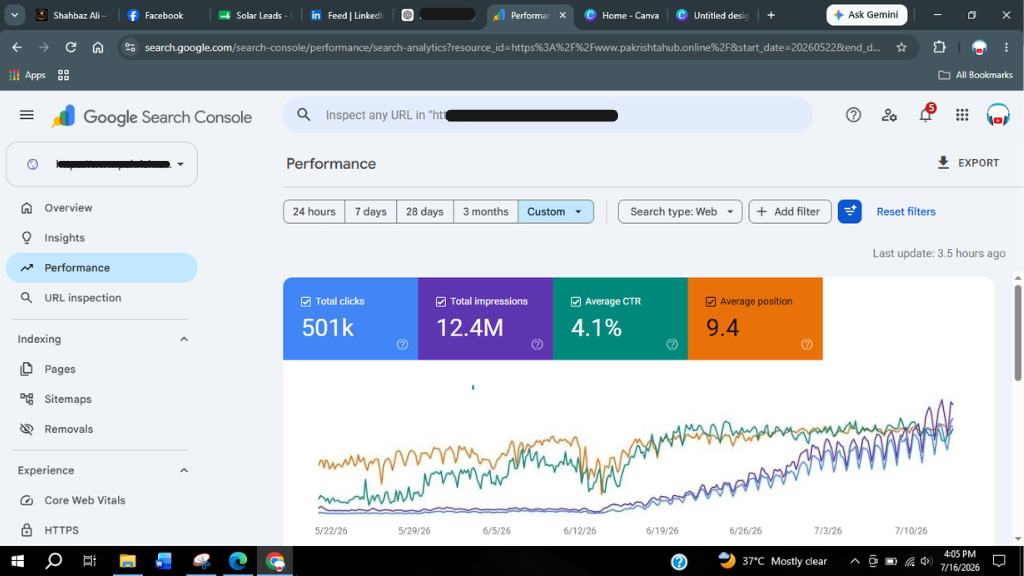Open the HTTPS report
Viewport: 1024px width, 576px height.
(102, 530)
